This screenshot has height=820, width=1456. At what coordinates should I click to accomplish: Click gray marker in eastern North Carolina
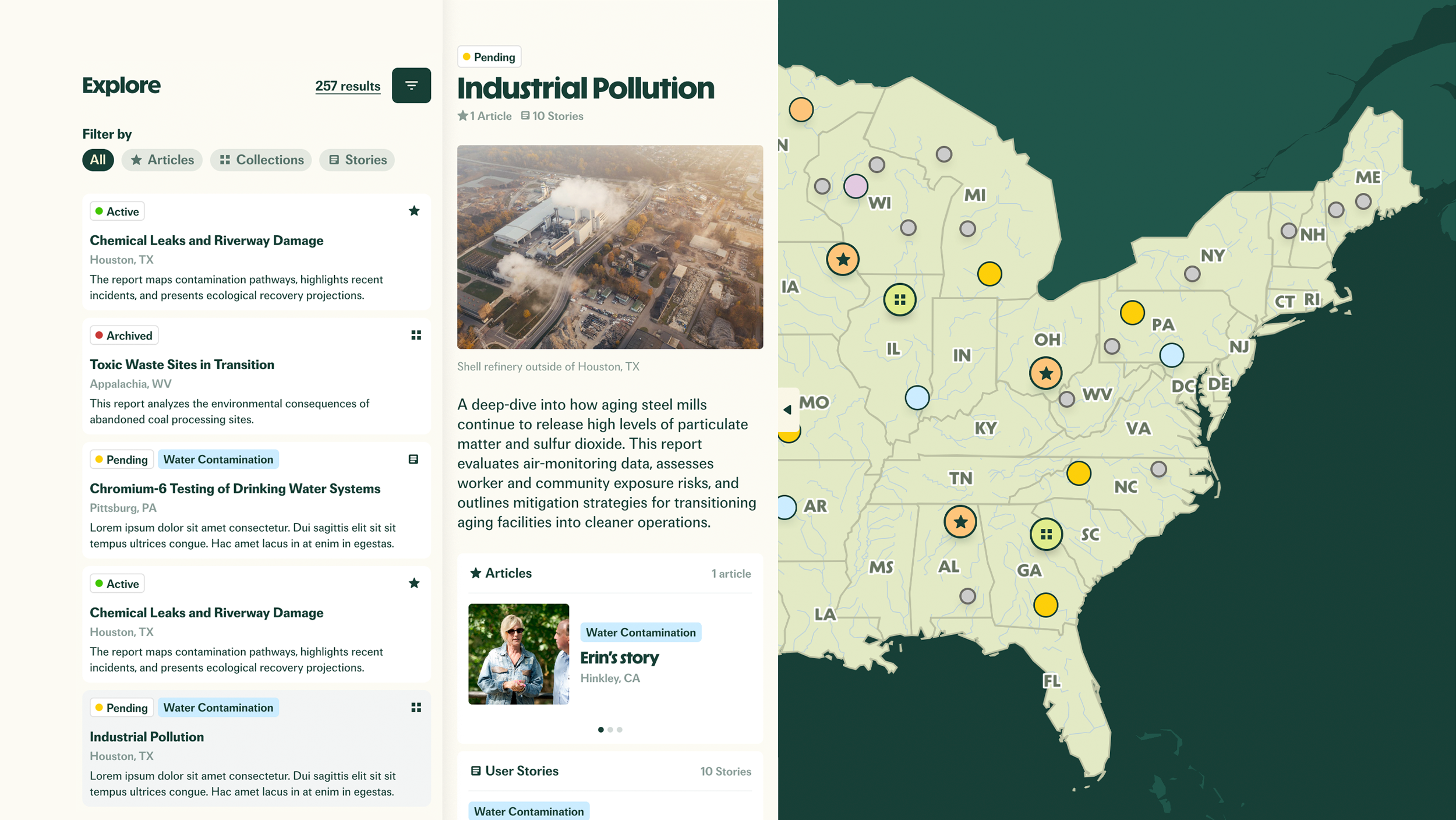click(x=1158, y=469)
